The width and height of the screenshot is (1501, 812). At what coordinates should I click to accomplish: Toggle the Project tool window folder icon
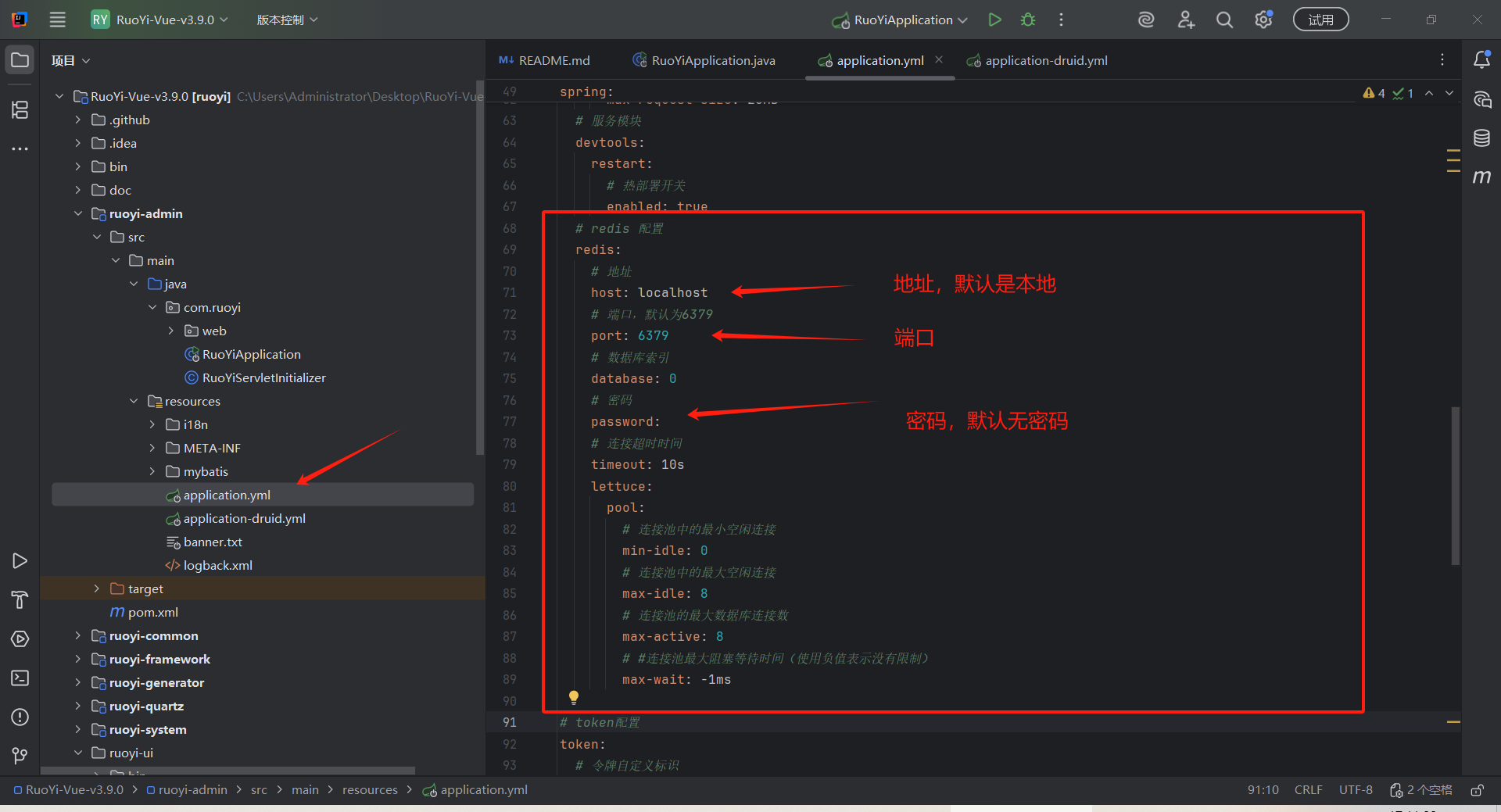[20, 60]
